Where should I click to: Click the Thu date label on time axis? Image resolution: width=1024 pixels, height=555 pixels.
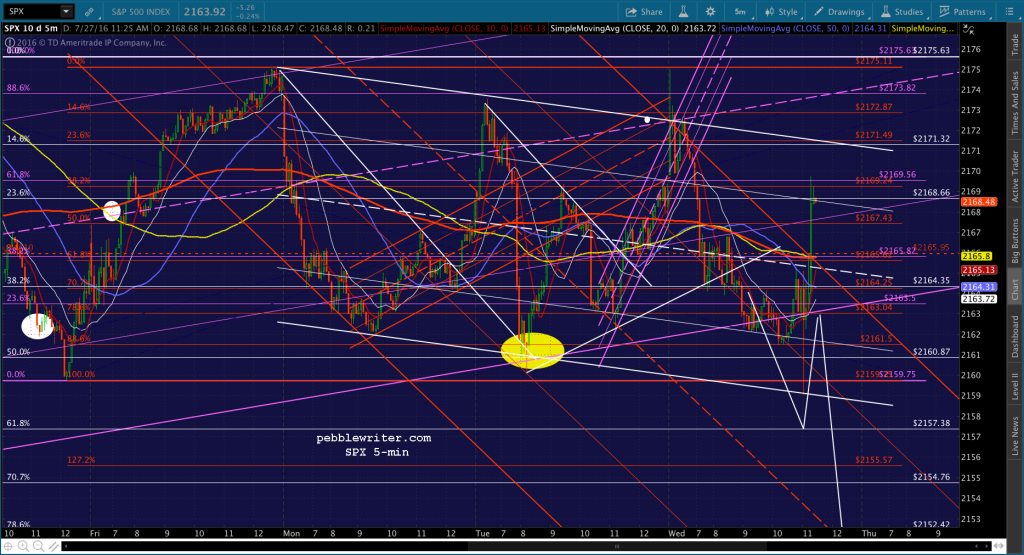[x=869, y=533]
